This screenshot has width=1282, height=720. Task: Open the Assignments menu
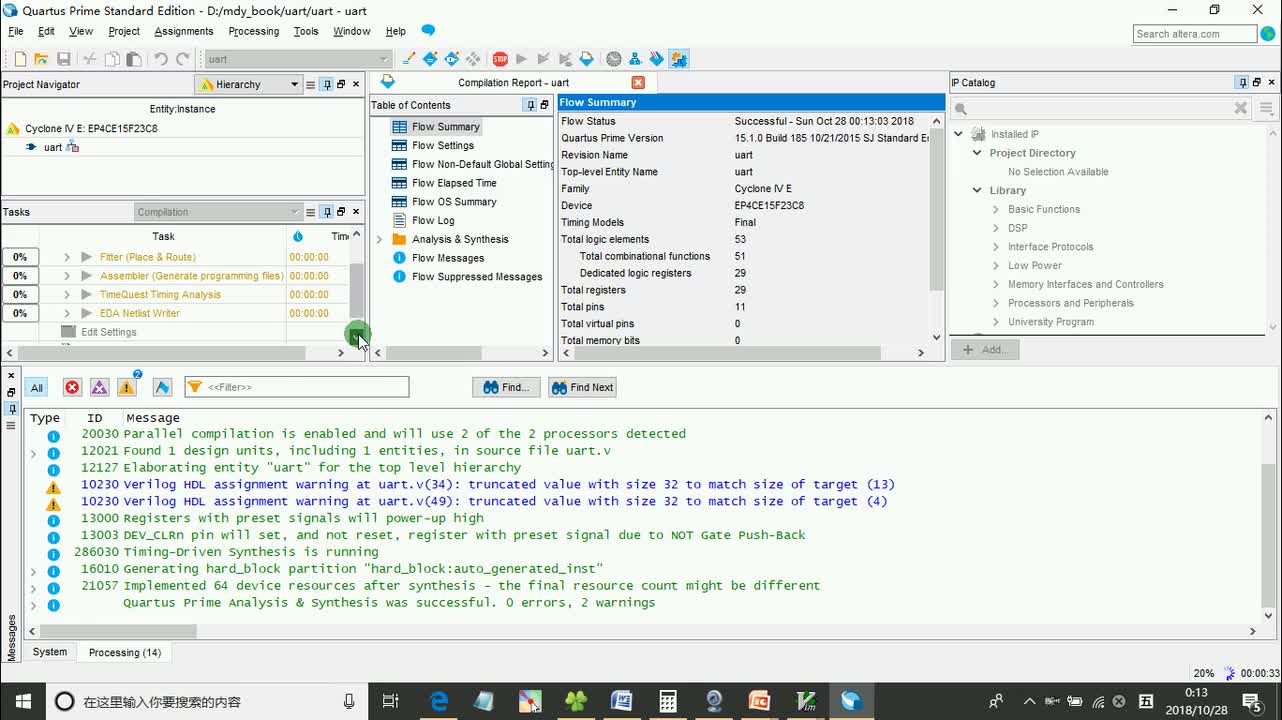(x=184, y=31)
